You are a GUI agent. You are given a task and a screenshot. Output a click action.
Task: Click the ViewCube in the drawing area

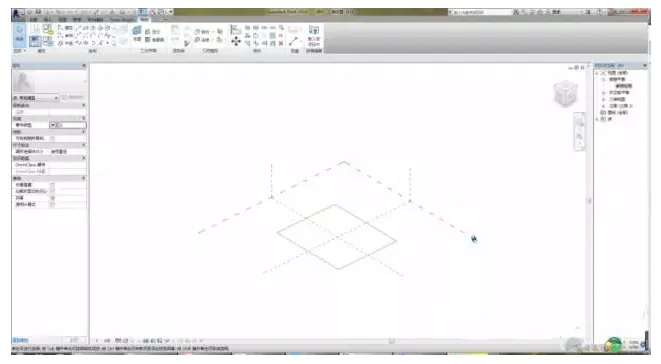[x=565, y=93]
